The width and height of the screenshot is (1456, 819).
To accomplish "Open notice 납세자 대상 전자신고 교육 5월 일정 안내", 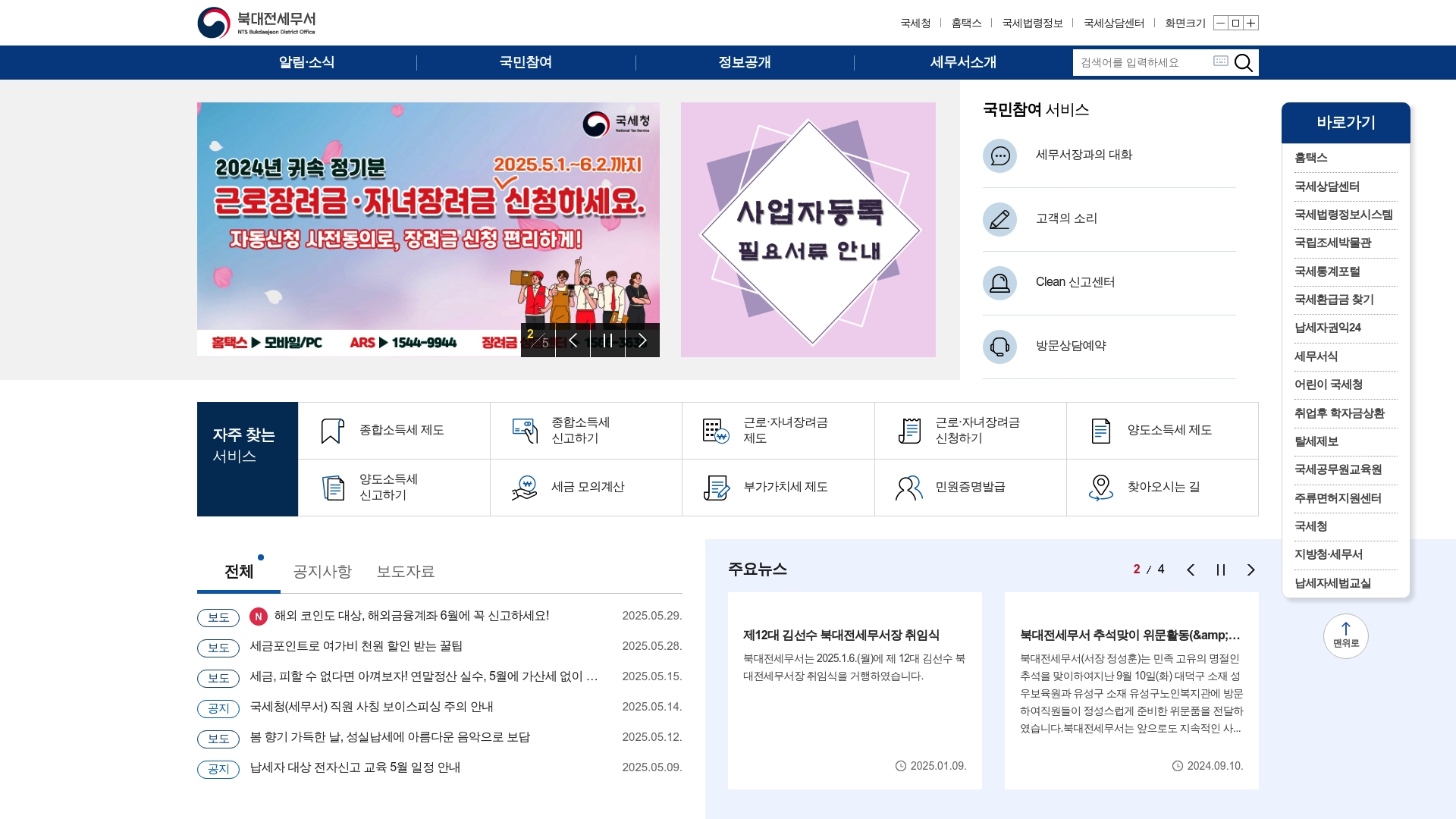I will pyautogui.click(x=355, y=767).
